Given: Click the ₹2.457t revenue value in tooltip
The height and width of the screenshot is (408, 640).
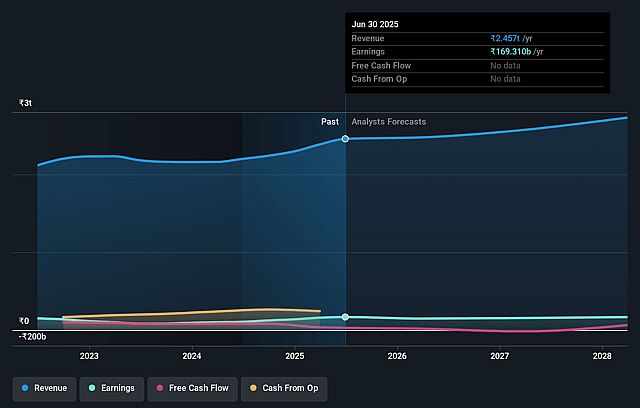Looking at the screenshot, I should pos(505,38).
